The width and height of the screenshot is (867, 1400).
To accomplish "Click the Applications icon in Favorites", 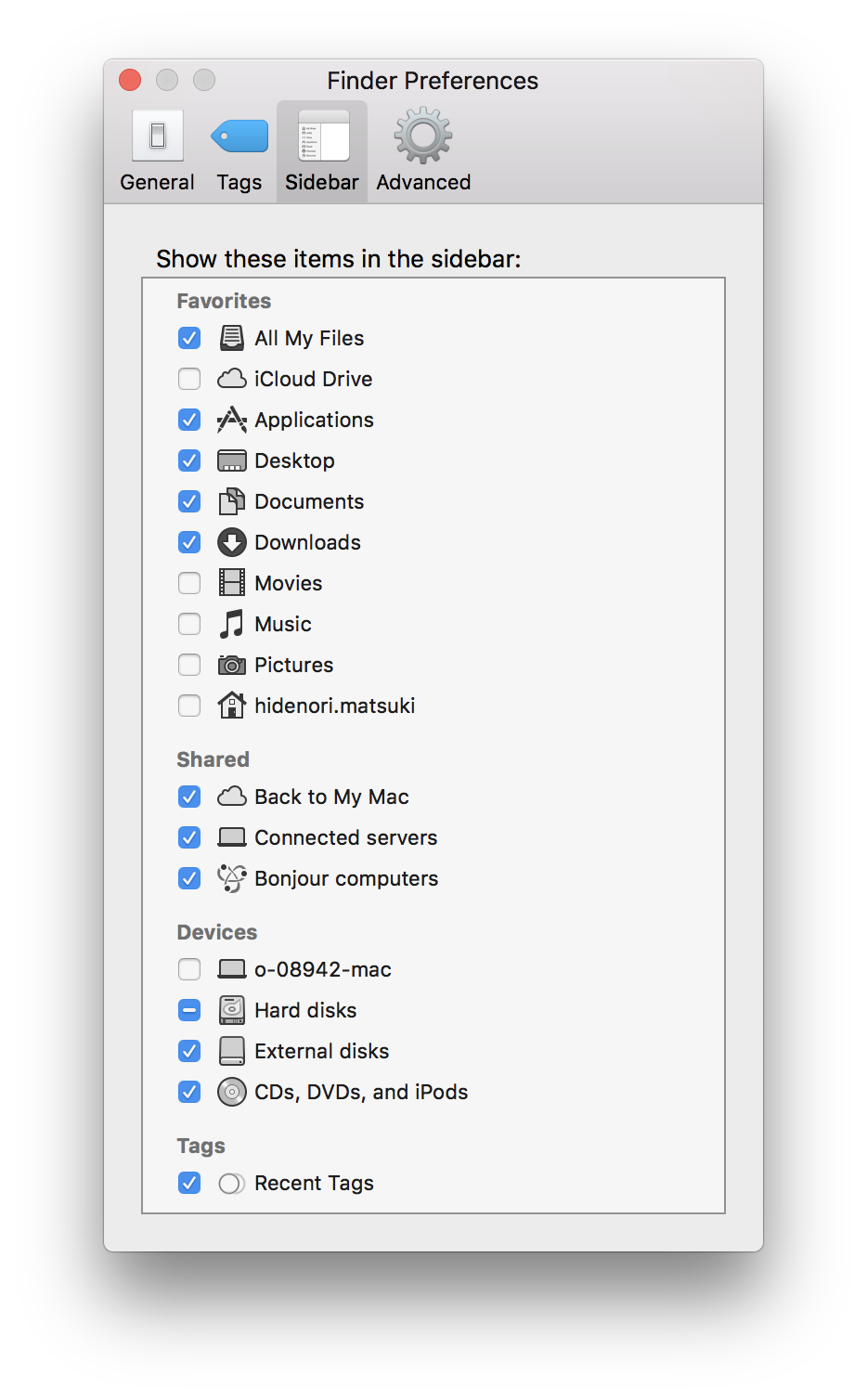I will (x=231, y=420).
